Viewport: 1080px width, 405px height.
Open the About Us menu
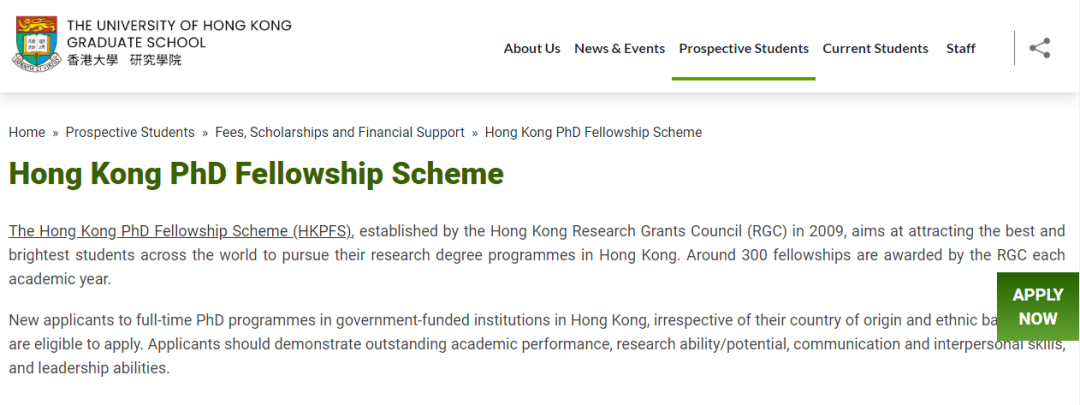tap(532, 48)
